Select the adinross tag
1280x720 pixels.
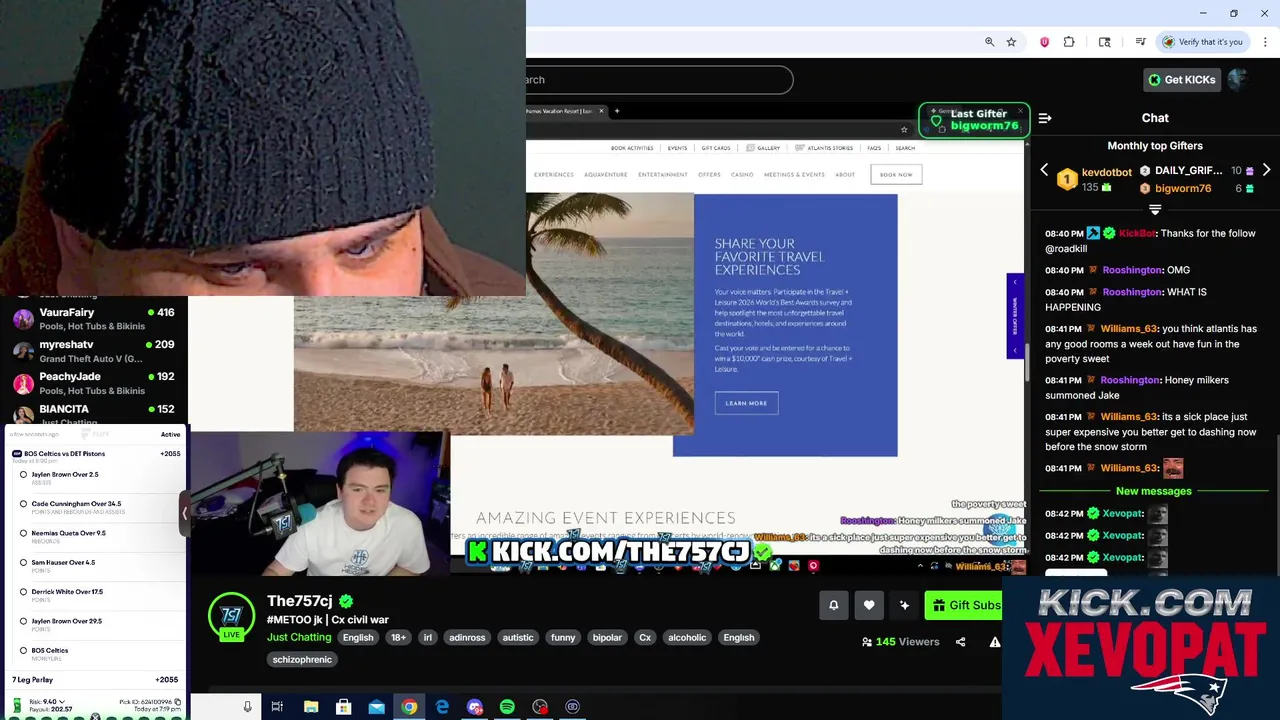467,637
